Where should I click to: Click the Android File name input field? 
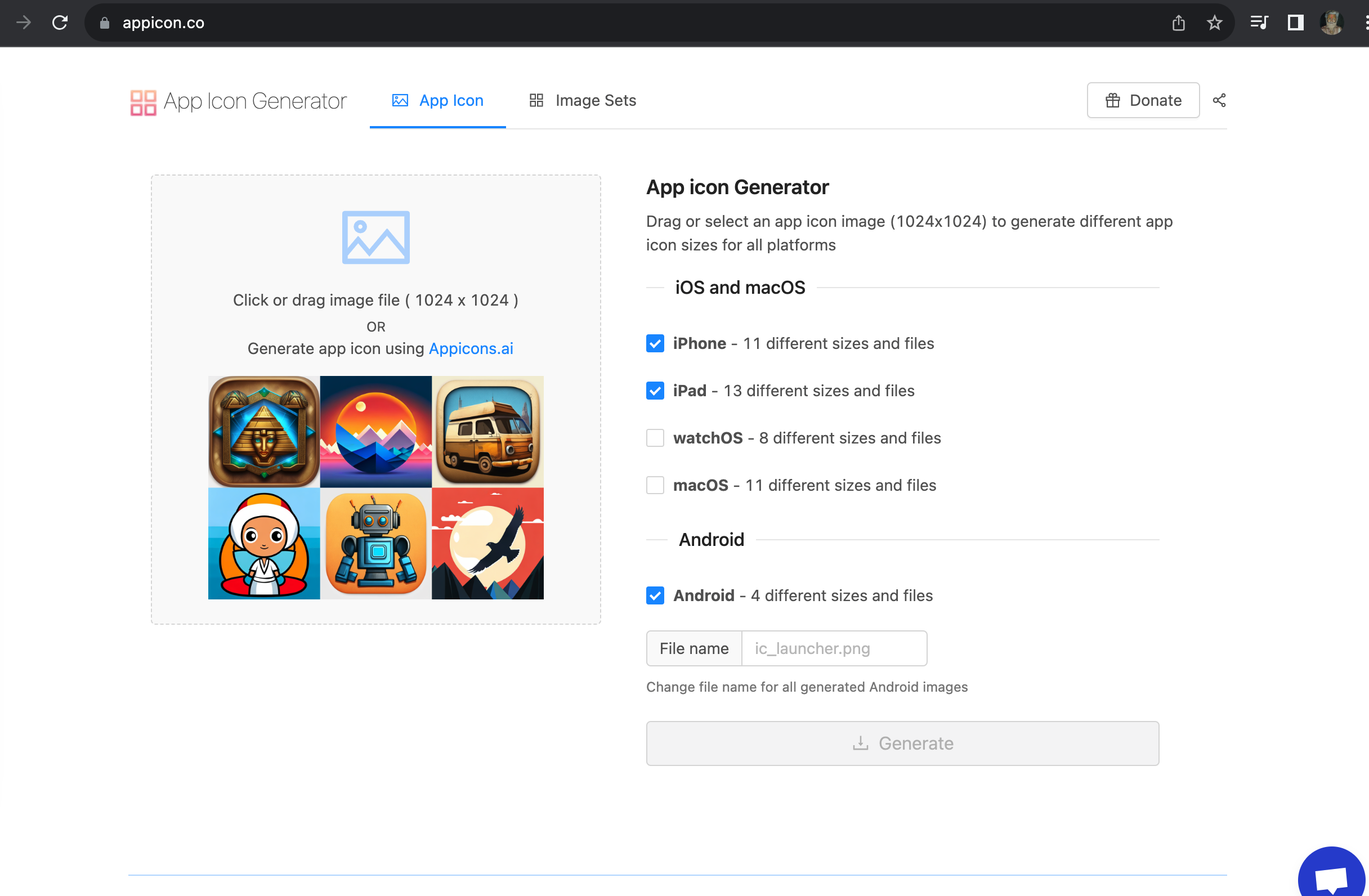click(x=834, y=648)
